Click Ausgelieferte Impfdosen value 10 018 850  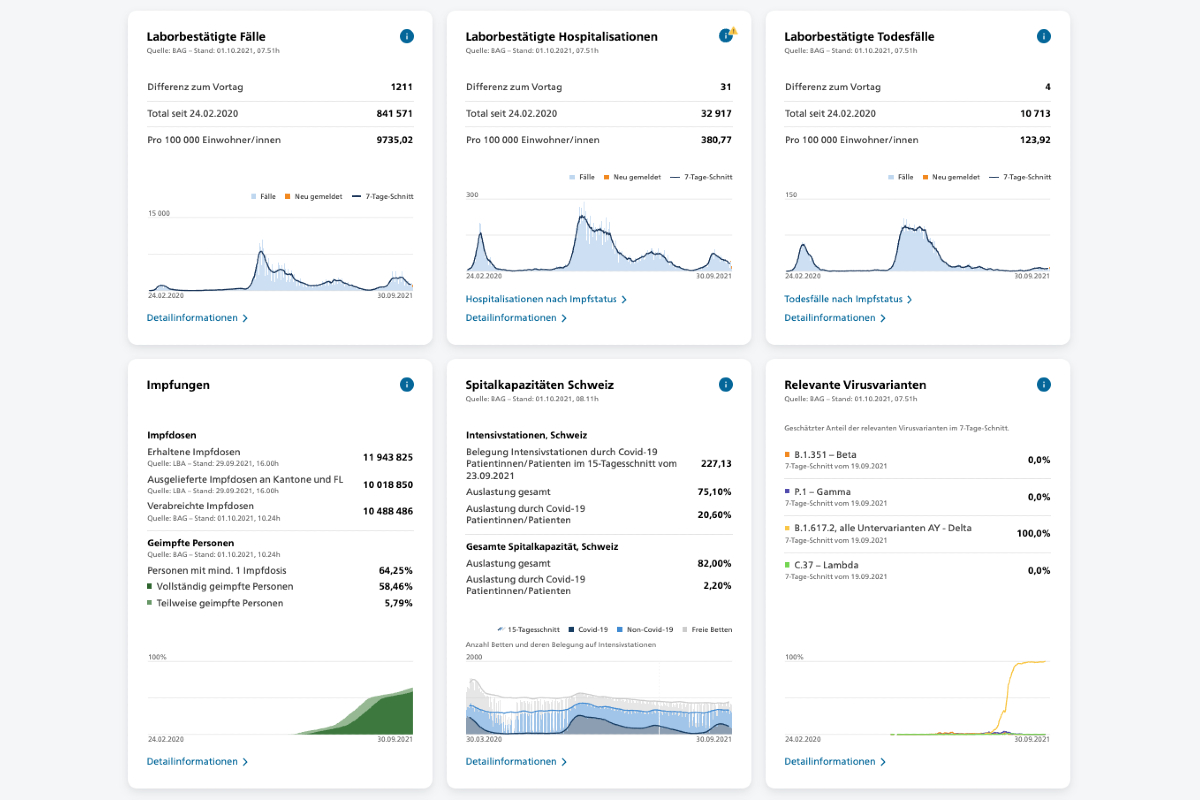point(388,484)
